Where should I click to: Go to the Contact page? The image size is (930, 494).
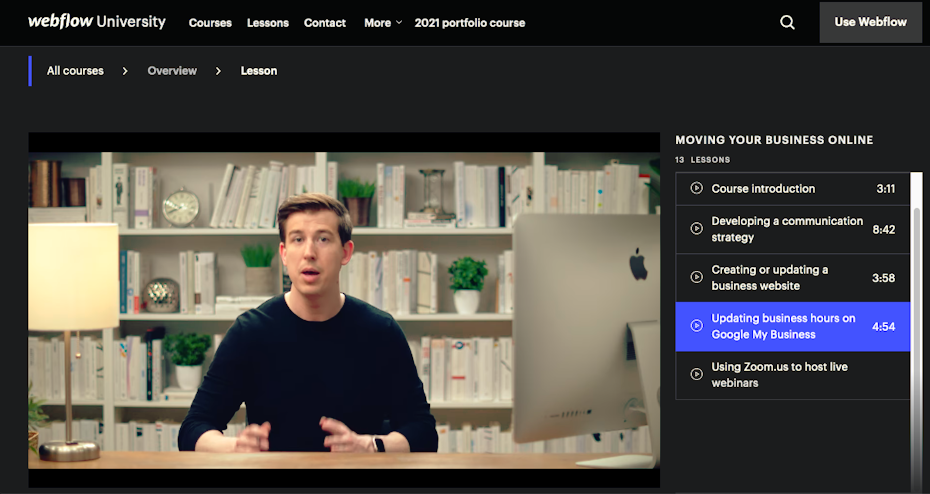point(325,23)
